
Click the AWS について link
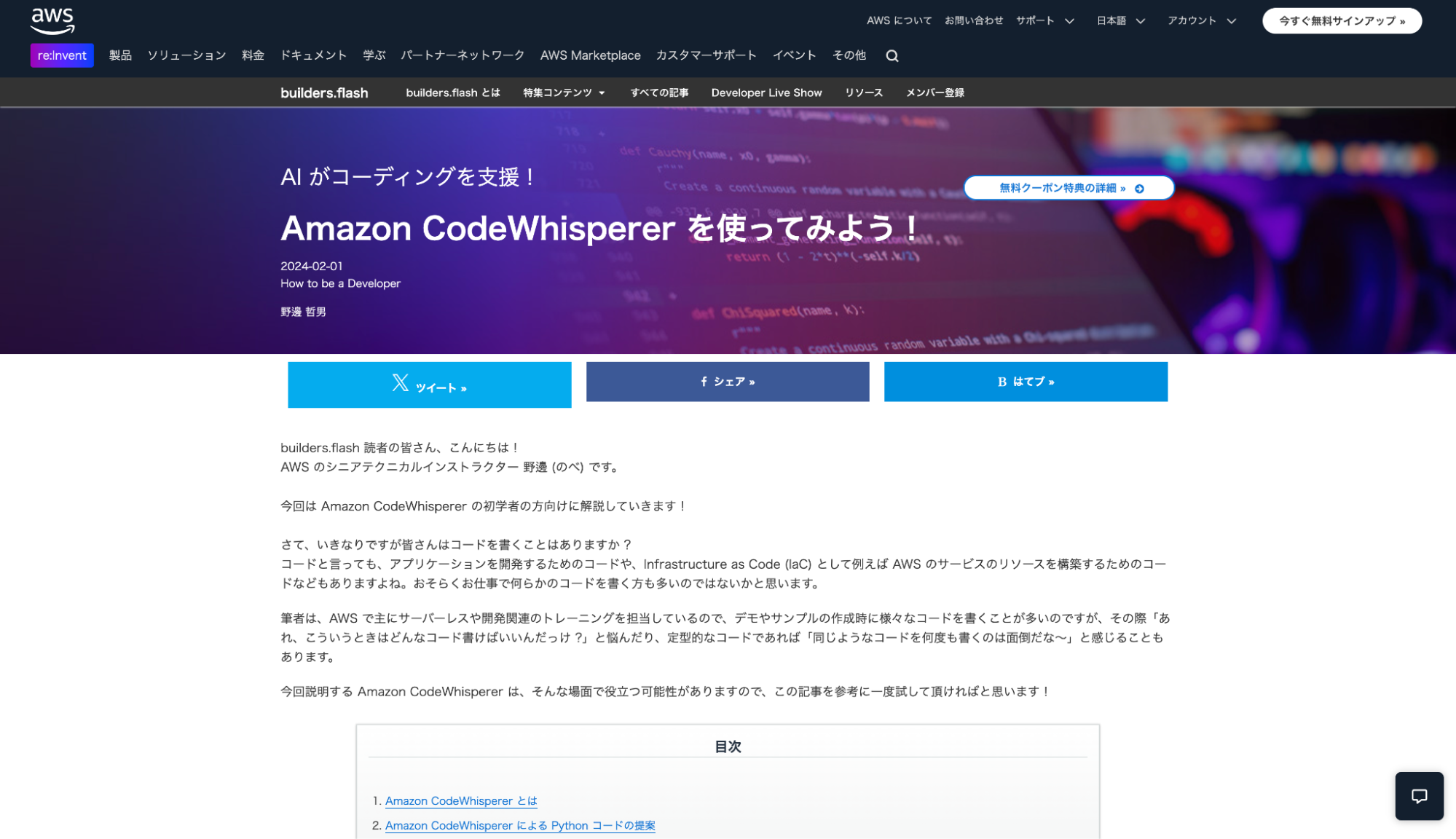pyautogui.click(x=899, y=20)
